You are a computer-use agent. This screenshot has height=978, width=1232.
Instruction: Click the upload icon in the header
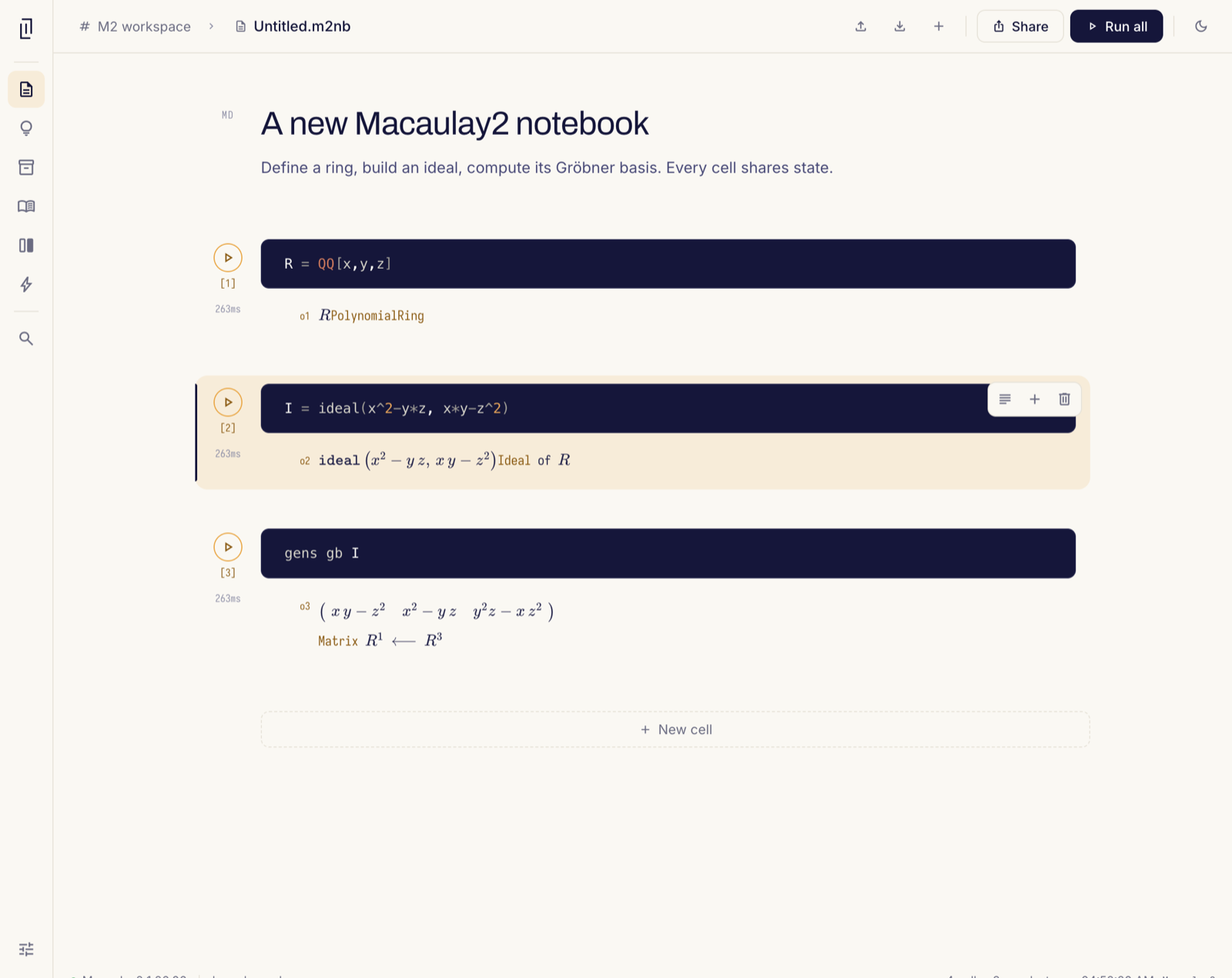pos(861,26)
